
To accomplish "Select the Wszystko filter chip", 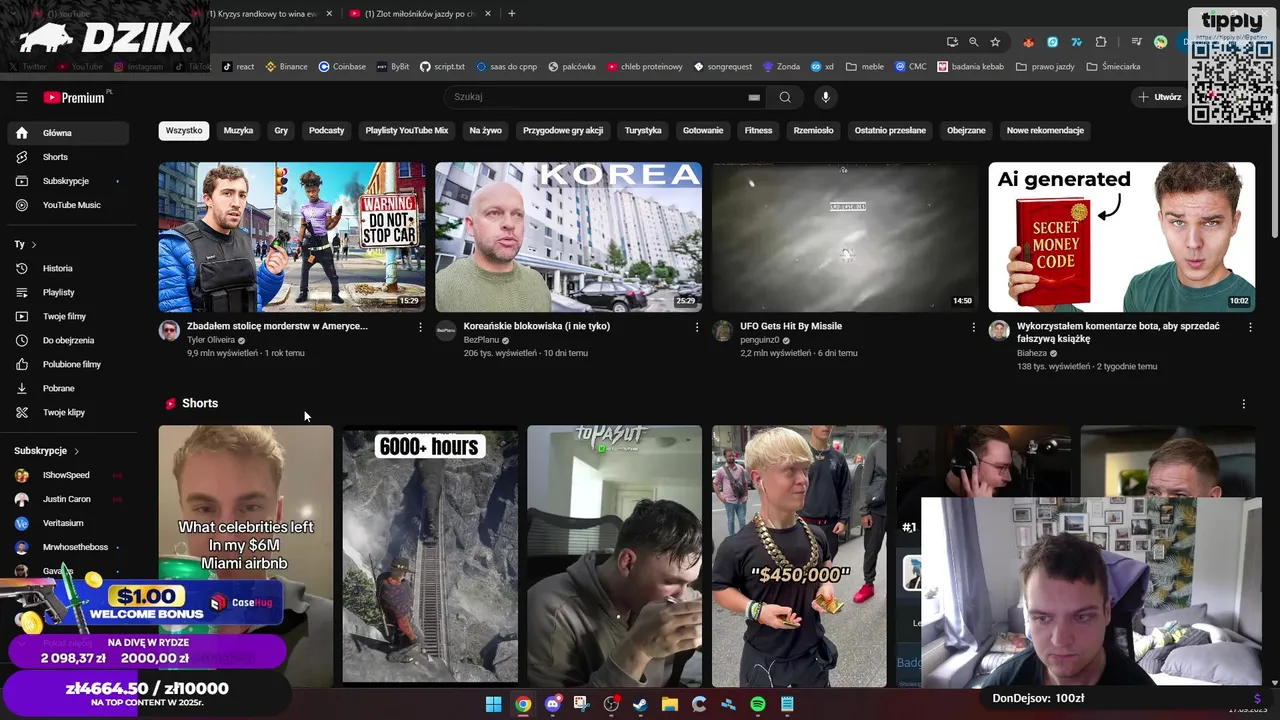I will tap(184, 130).
